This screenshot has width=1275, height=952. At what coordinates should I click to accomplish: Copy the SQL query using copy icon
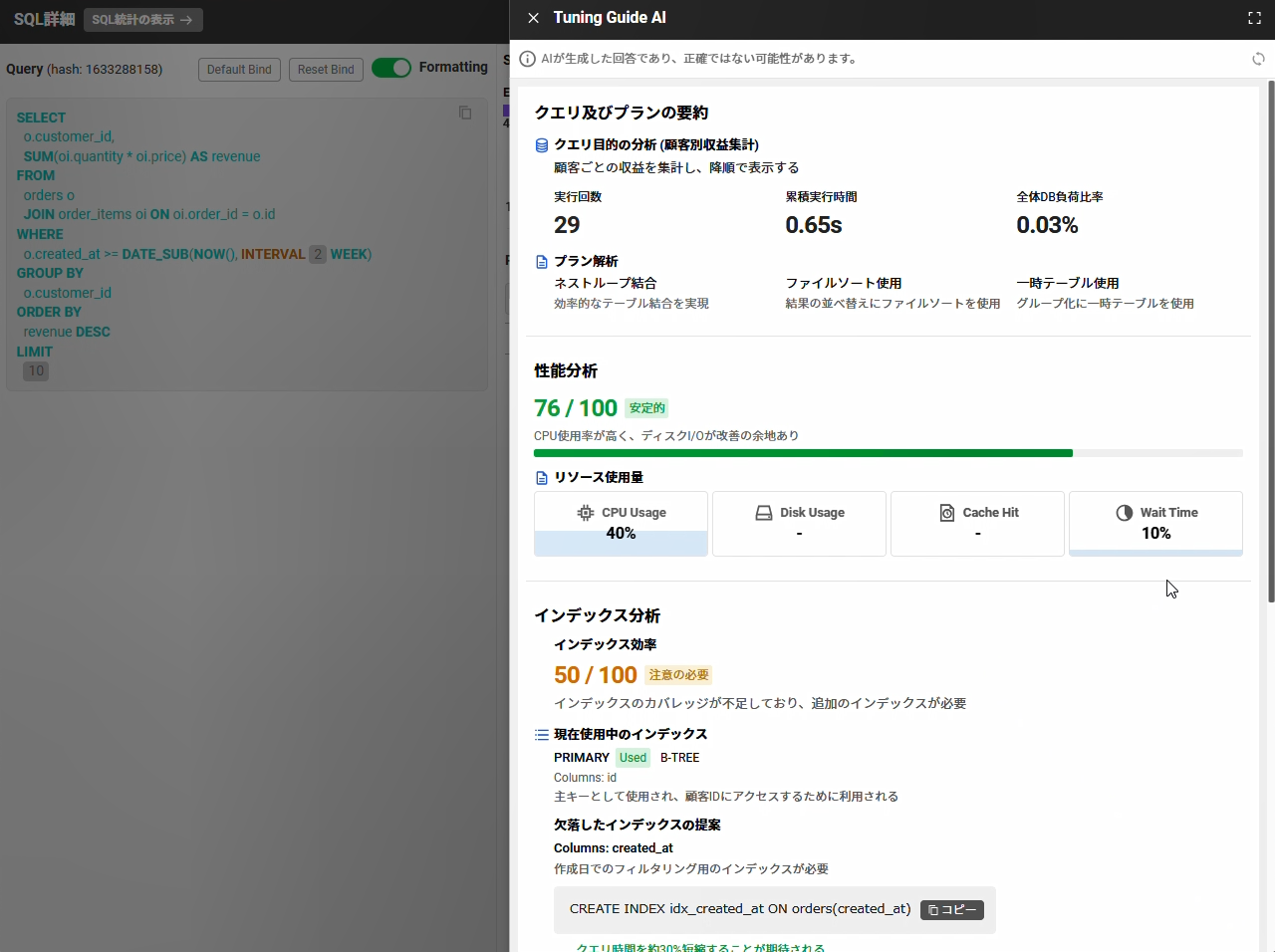pyautogui.click(x=465, y=113)
